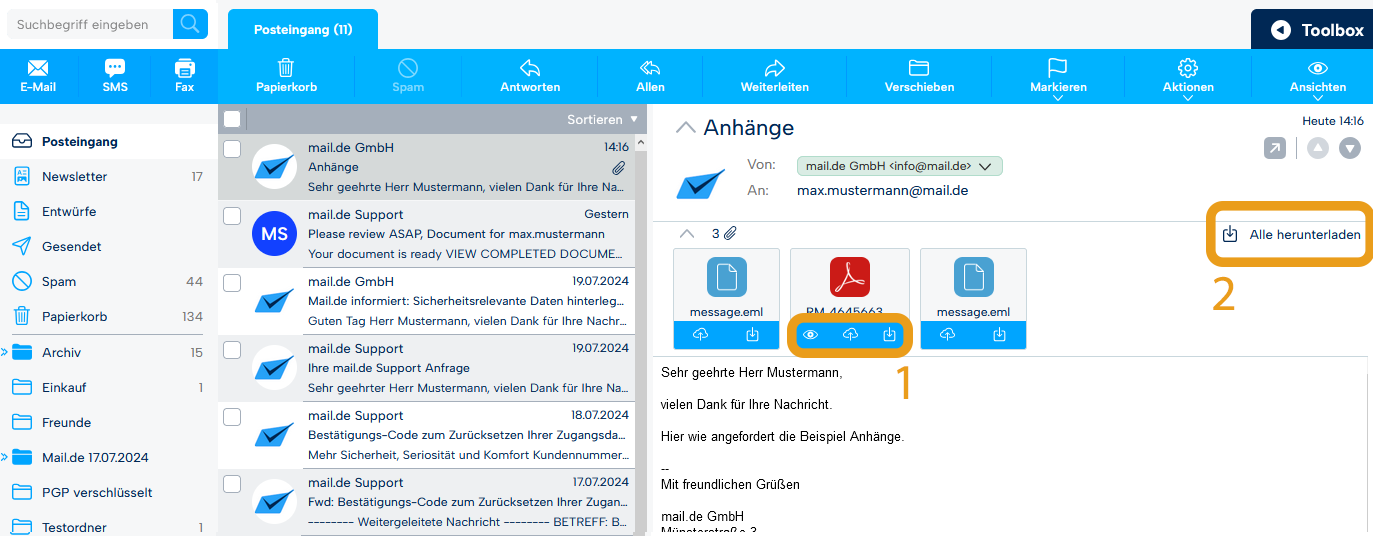
Task: Tick checkbox for the Anhänge email
Action: 232,149
